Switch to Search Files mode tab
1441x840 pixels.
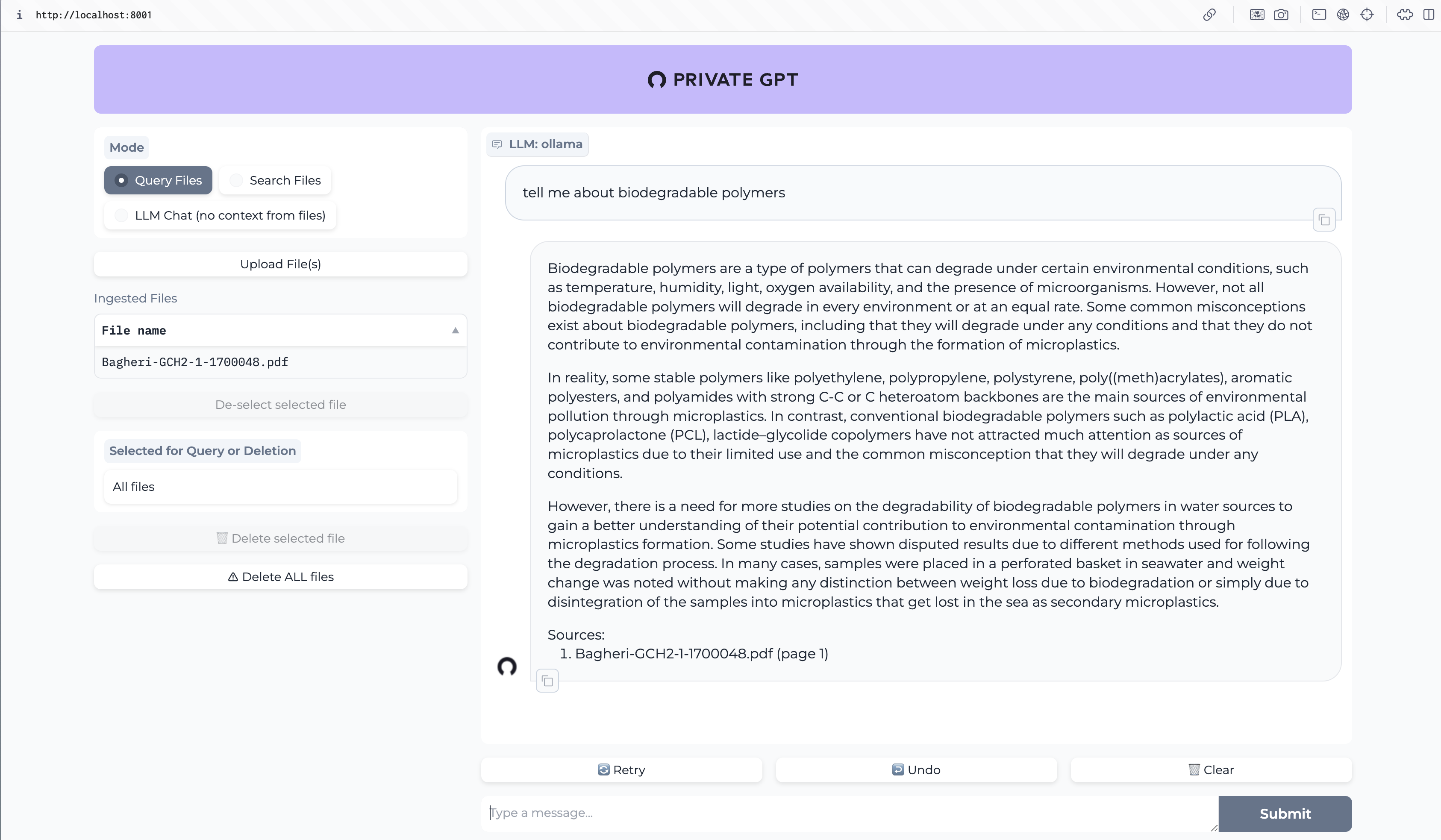pos(285,180)
